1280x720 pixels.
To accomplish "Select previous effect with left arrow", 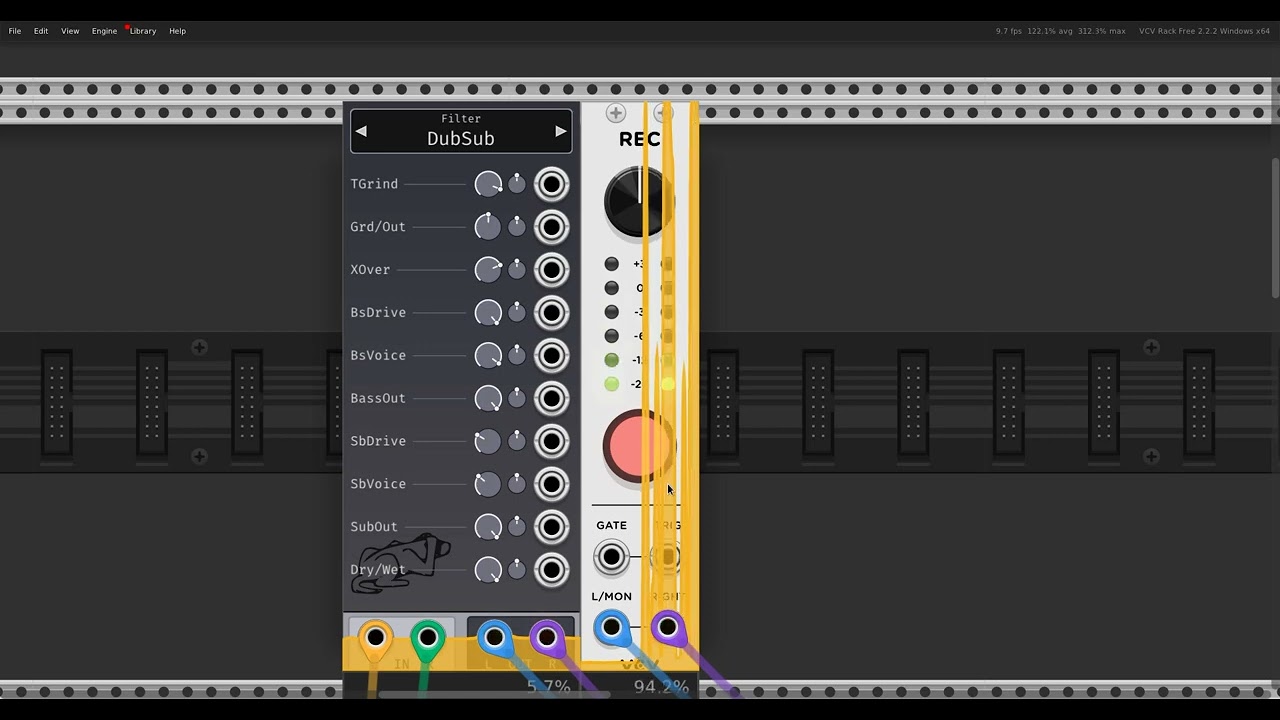I will click(361, 131).
